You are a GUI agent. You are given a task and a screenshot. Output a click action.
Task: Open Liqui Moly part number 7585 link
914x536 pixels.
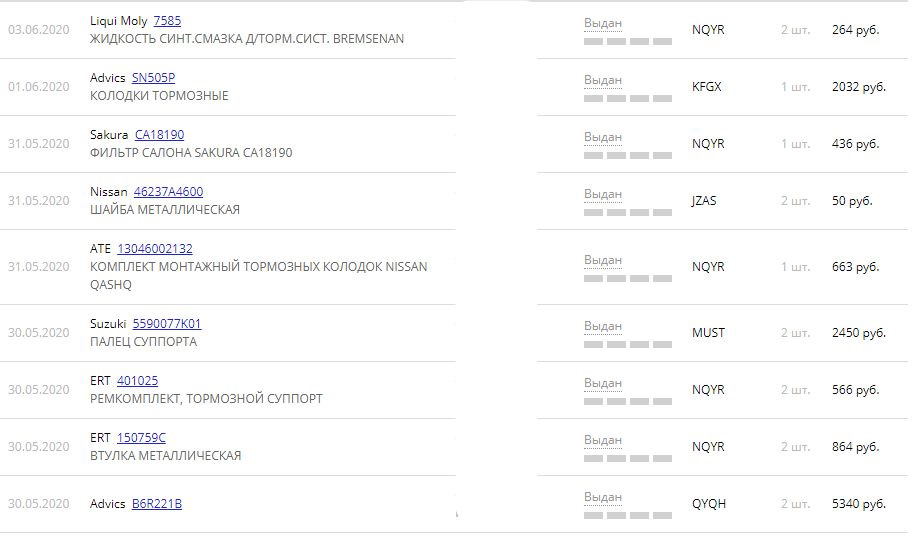(x=167, y=21)
